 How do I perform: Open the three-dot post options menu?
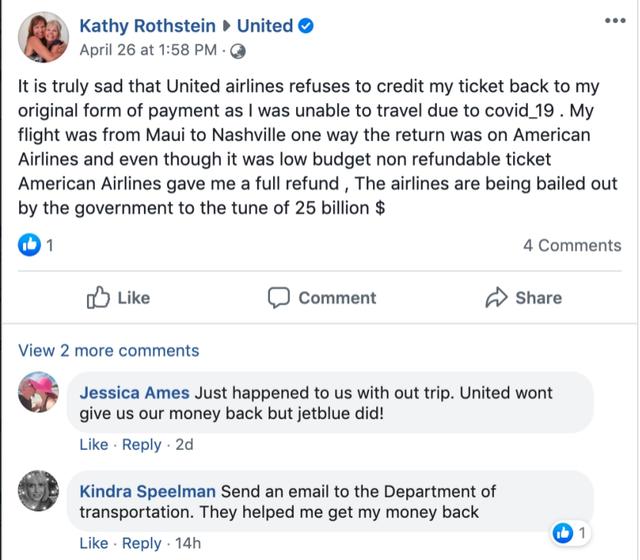click(615, 21)
